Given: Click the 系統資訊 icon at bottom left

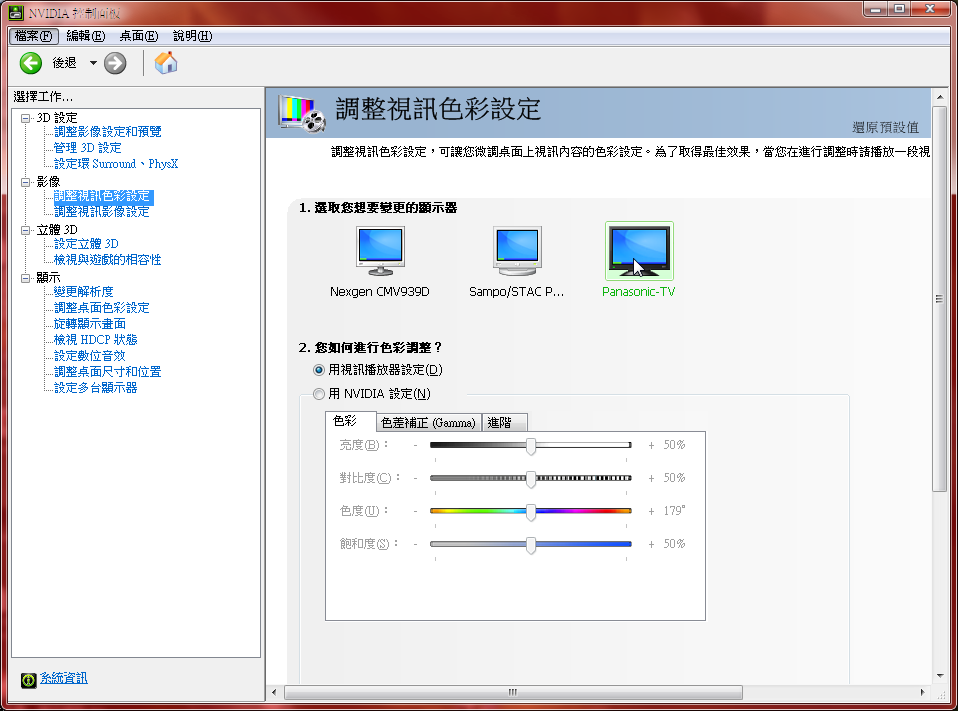Looking at the screenshot, I should pos(29,679).
